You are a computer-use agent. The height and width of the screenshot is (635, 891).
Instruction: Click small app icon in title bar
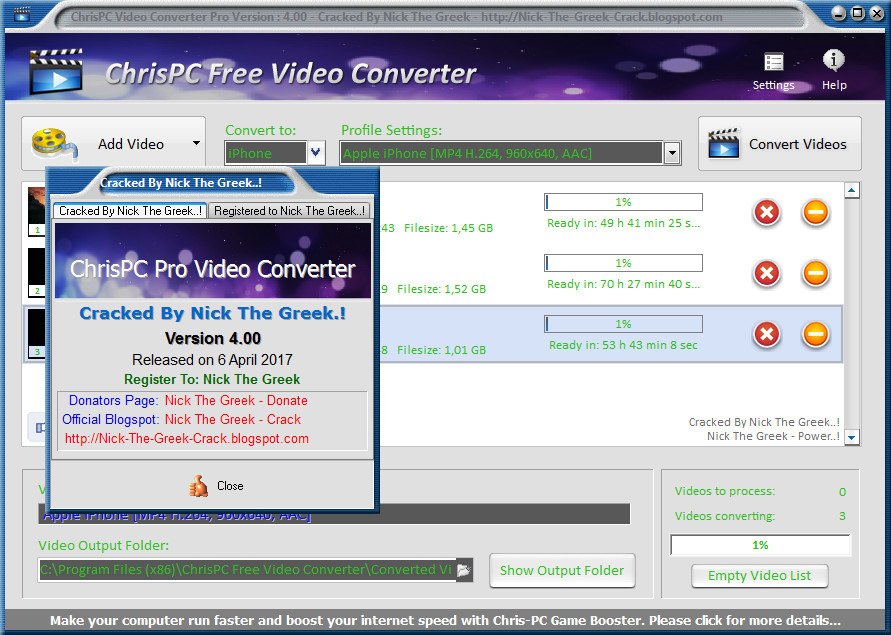(x=22, y=14)
